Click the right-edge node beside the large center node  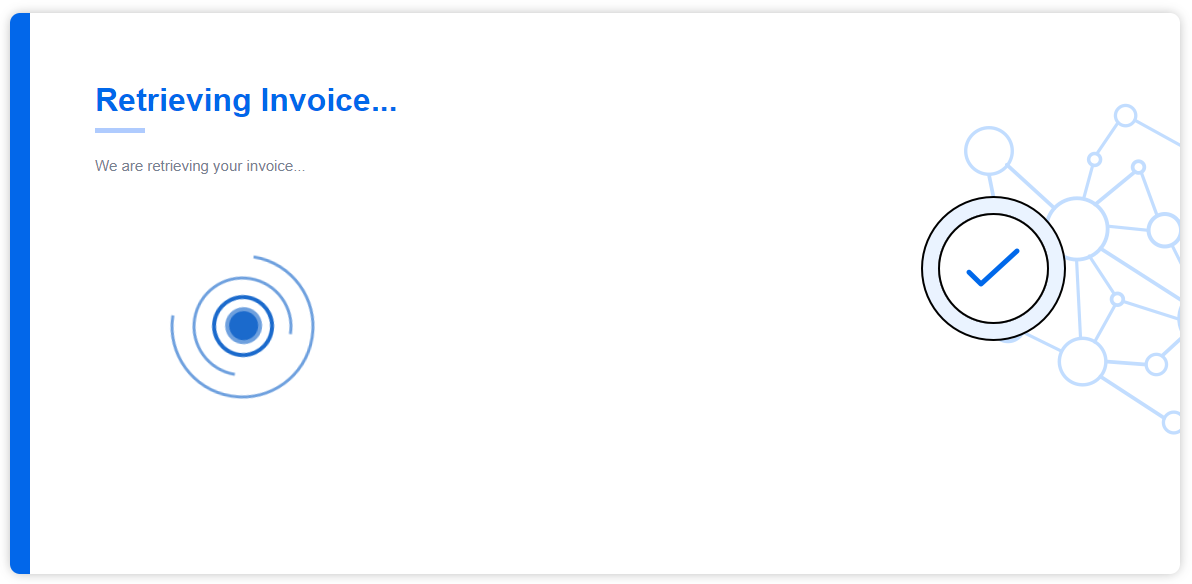[x=1164, y=230]
